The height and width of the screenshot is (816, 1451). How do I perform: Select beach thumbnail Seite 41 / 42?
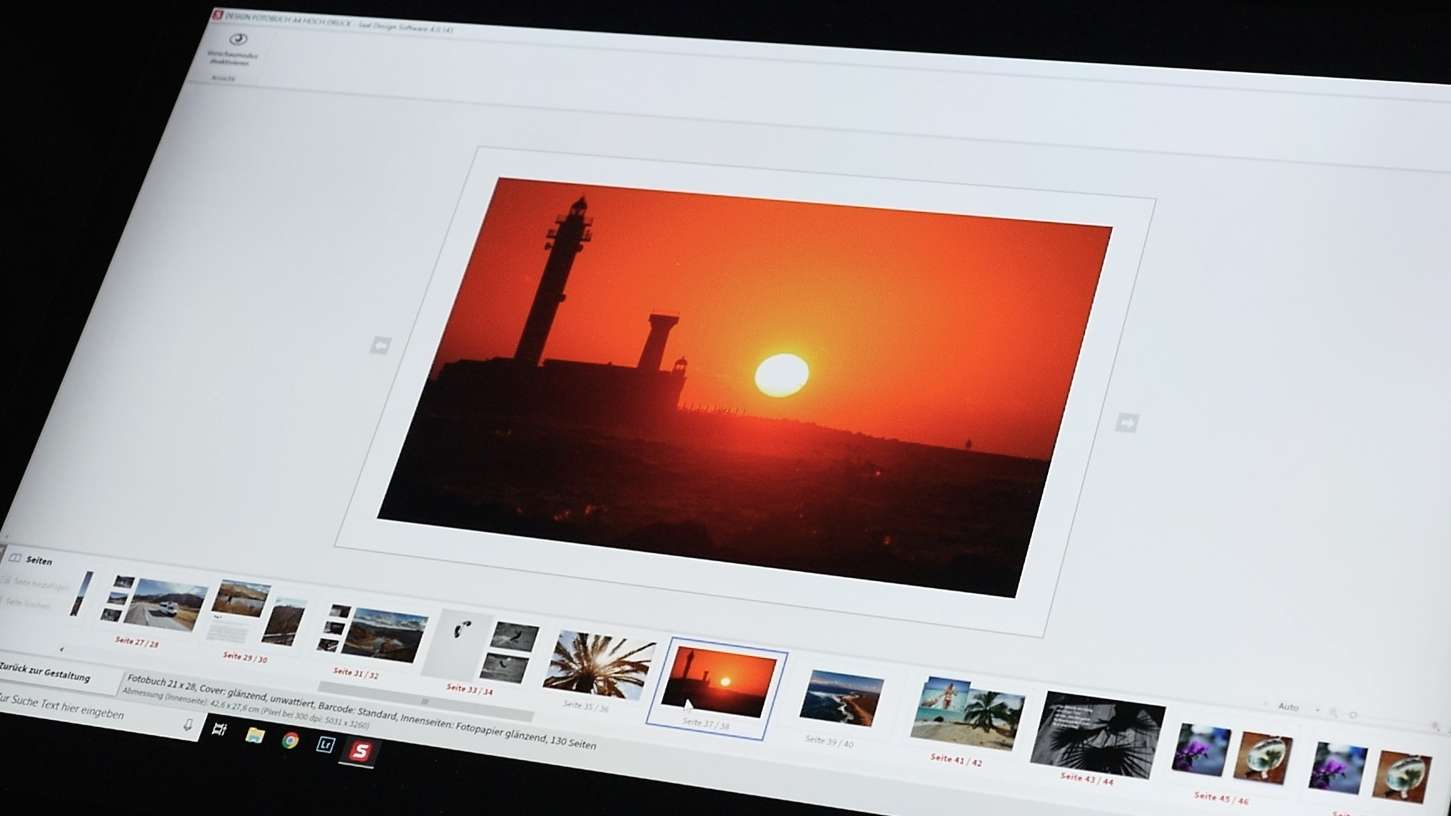coord(968,713)
